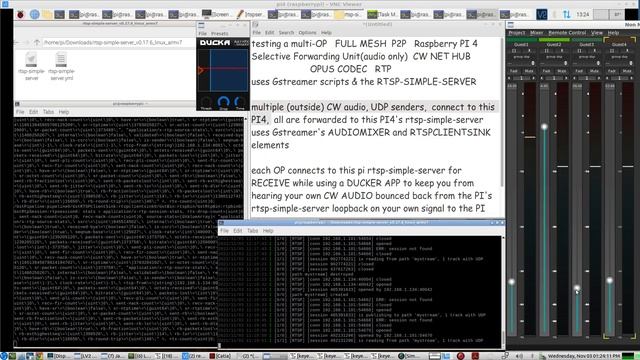Viewport: 640px width, 360px height.
Task: Switch to the Screen... taskbar window
Action: tap(217, 14)
